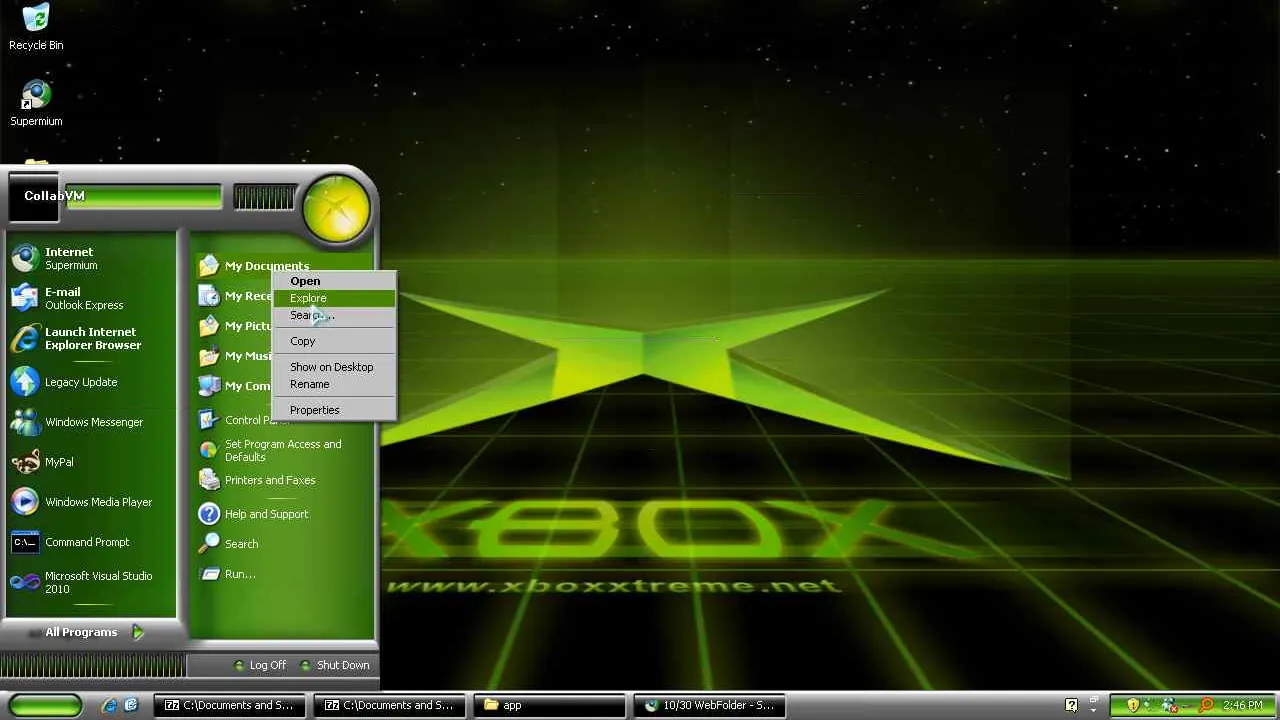Launch Microsoft Visual Studio 2010
This screenshot has width=1280, height=720.
click(92, 582)
